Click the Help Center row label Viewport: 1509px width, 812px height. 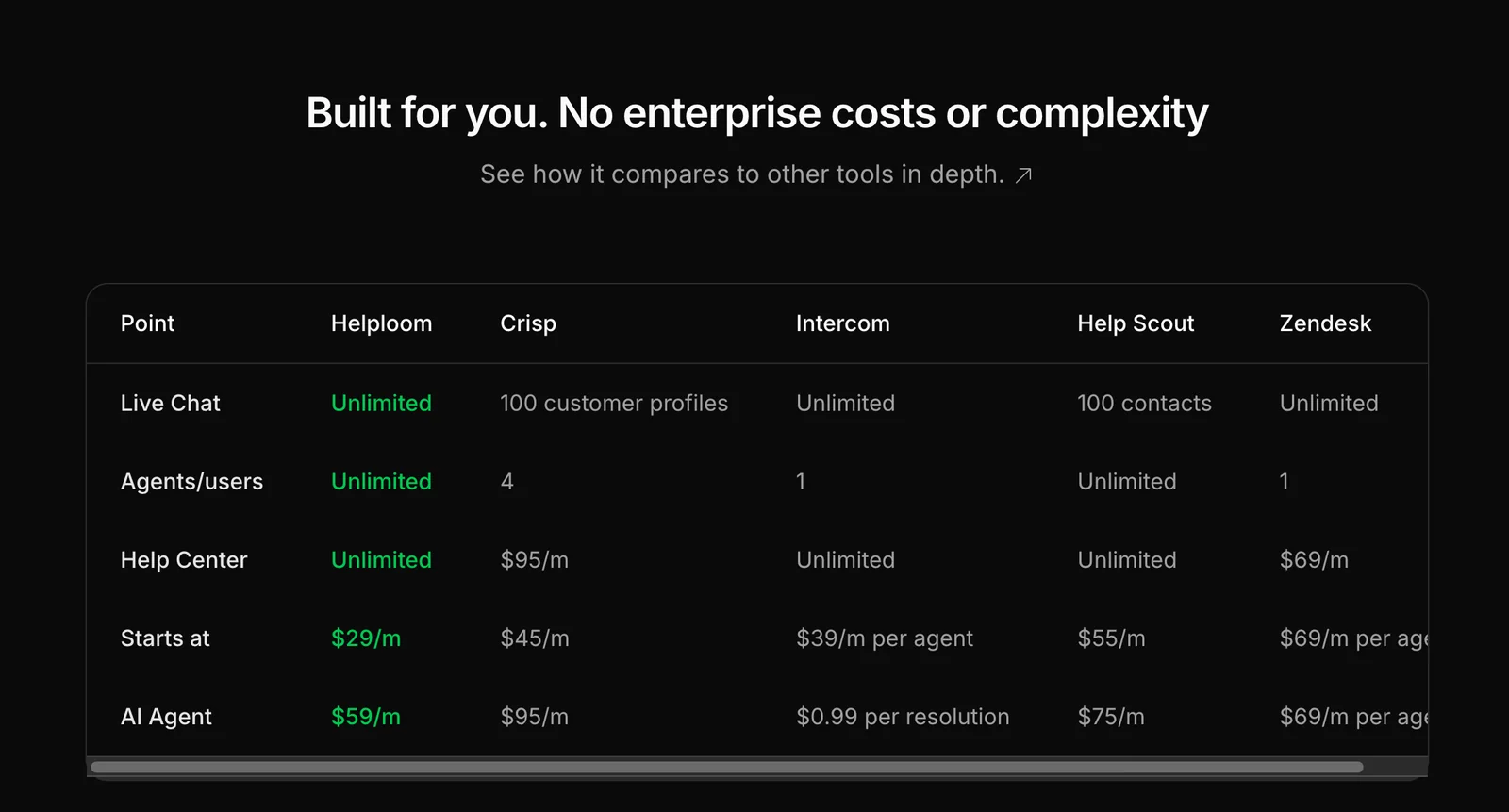click(x=184, y=560)
